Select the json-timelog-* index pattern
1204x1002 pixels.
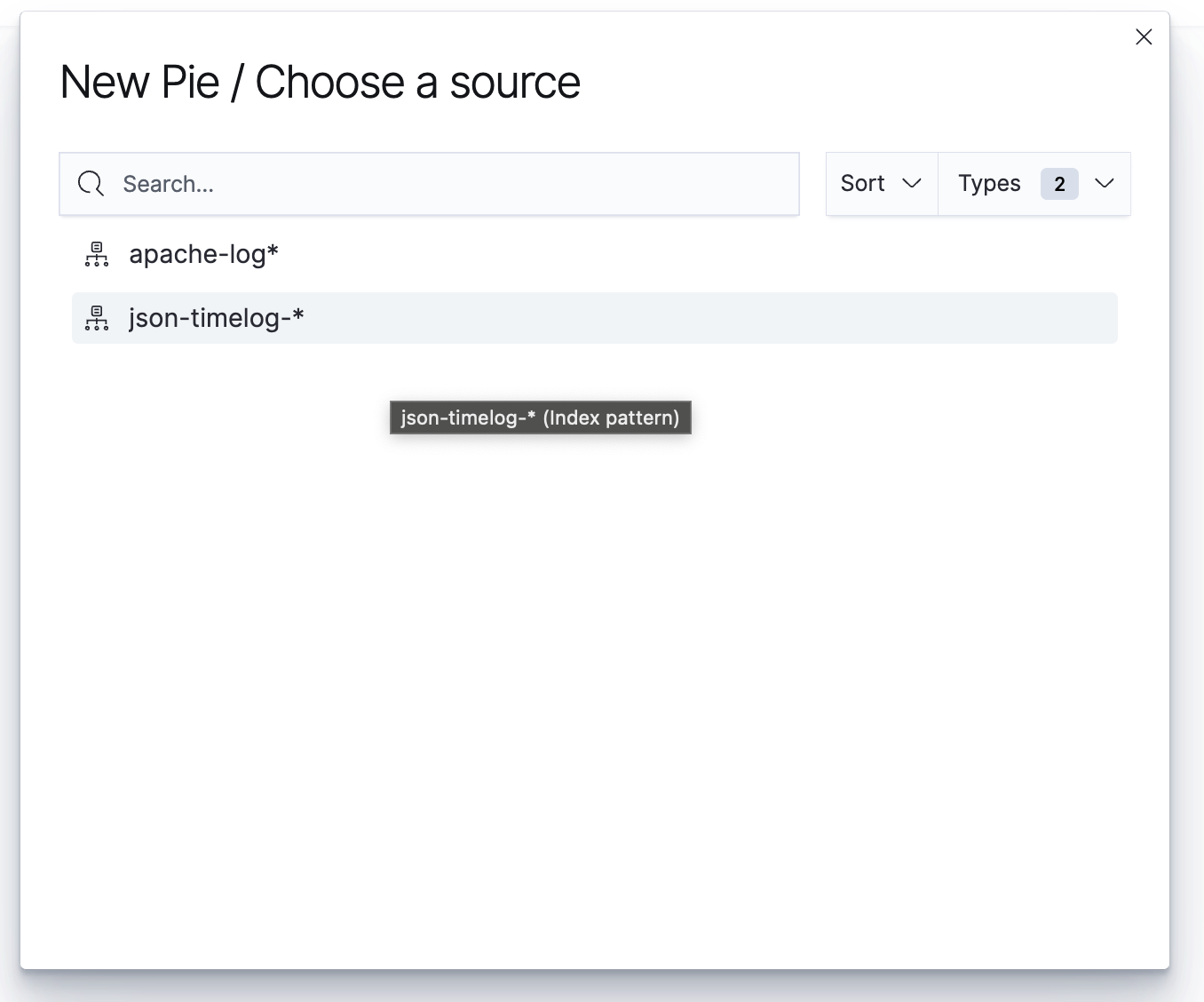[216, 318]
